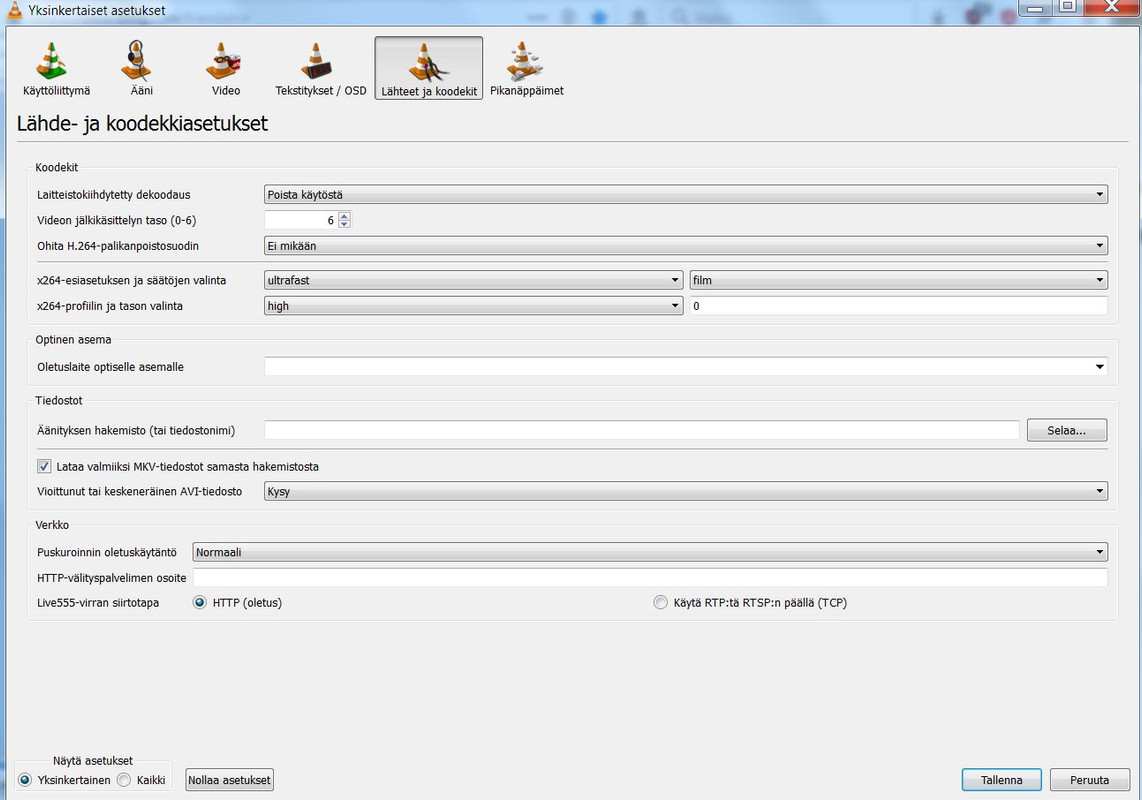Select the HTTP (oletus) radio button

(x=200, y=603)
